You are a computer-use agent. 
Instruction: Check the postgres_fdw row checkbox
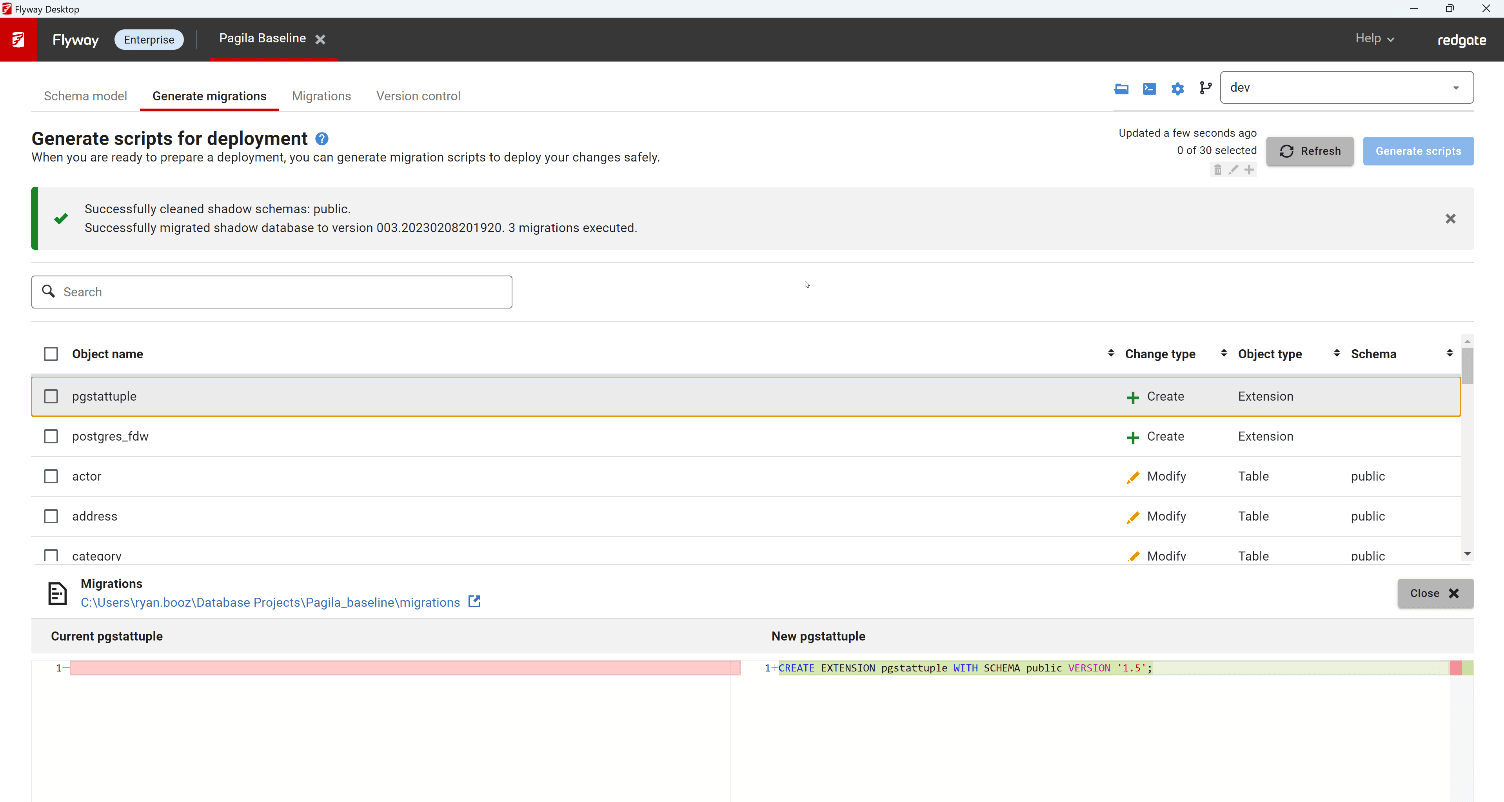coord(51,436)
